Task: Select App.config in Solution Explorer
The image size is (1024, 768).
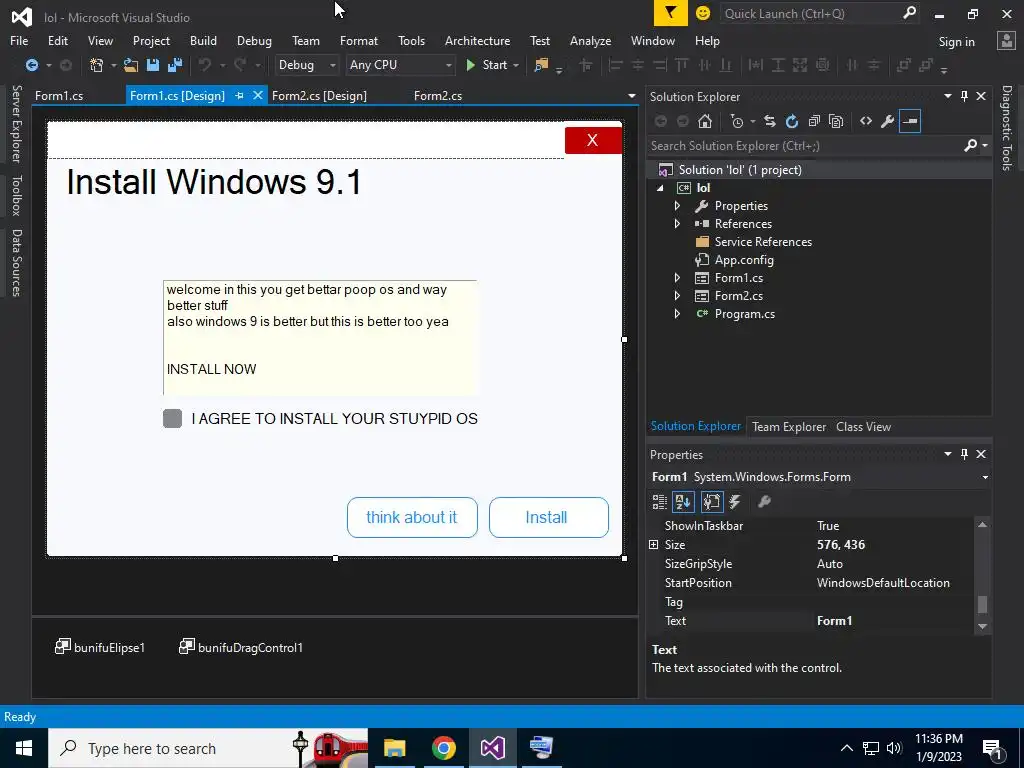Action: tap(744, 260)
